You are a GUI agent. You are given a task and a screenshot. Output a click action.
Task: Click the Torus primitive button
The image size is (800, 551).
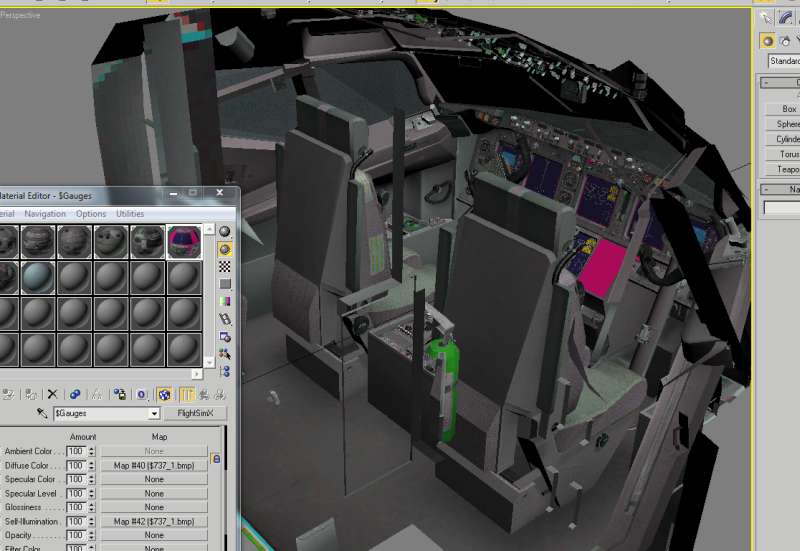tap(783, 154)
